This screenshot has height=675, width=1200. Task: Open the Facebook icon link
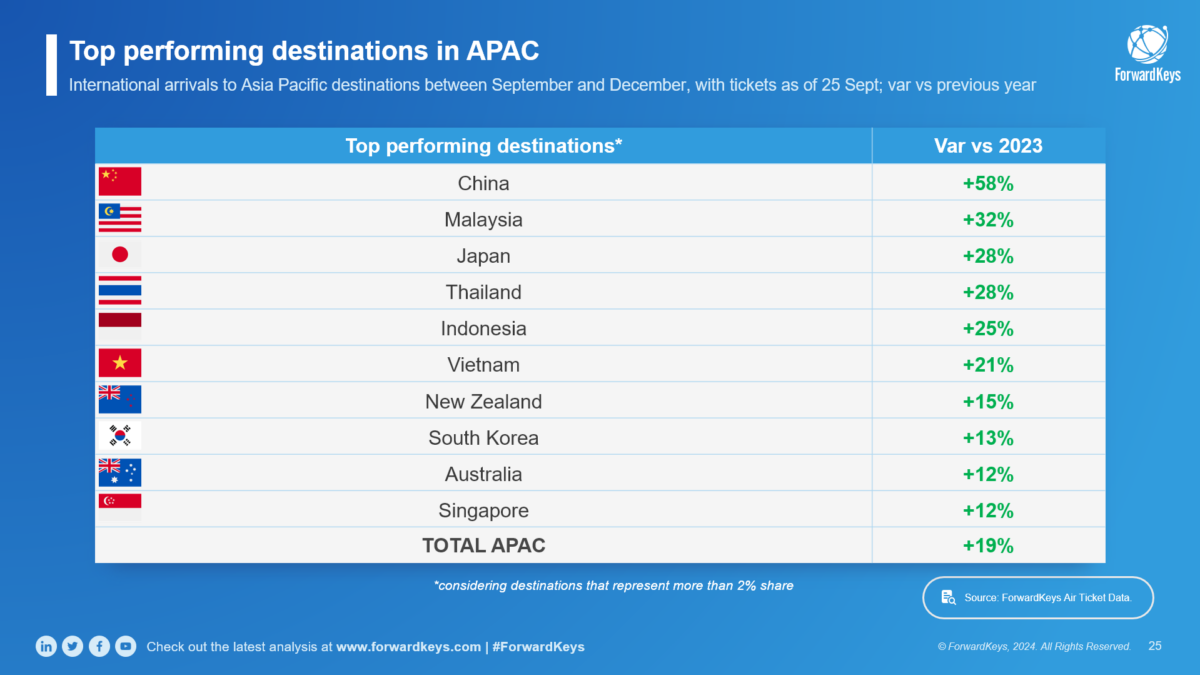point(99,646)
